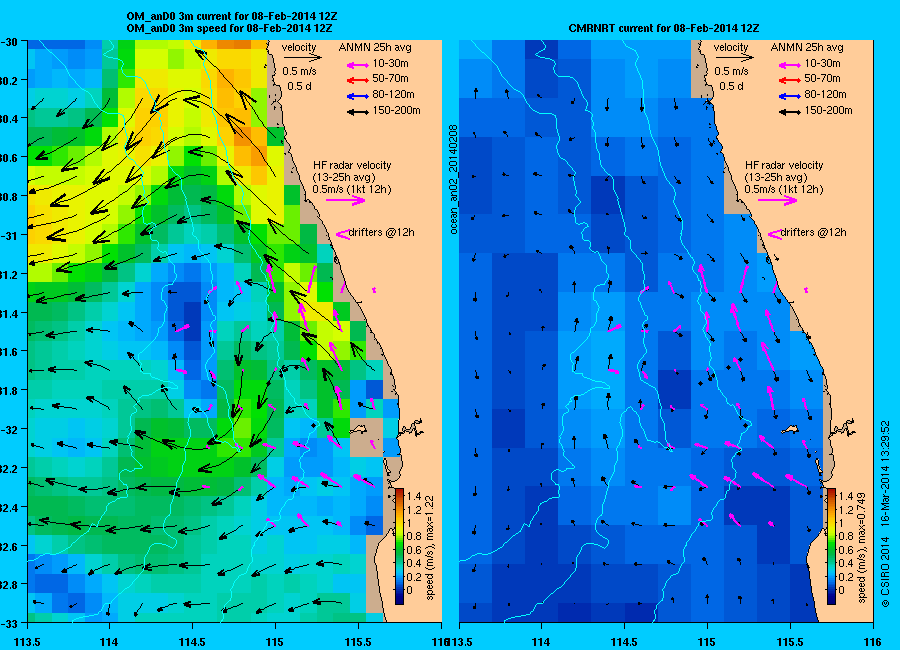Viewport: 900px width, 650px height.
Task: Click the '-31' latitude label on left axis
Action: pyautogui.click(x=10, y=235)
